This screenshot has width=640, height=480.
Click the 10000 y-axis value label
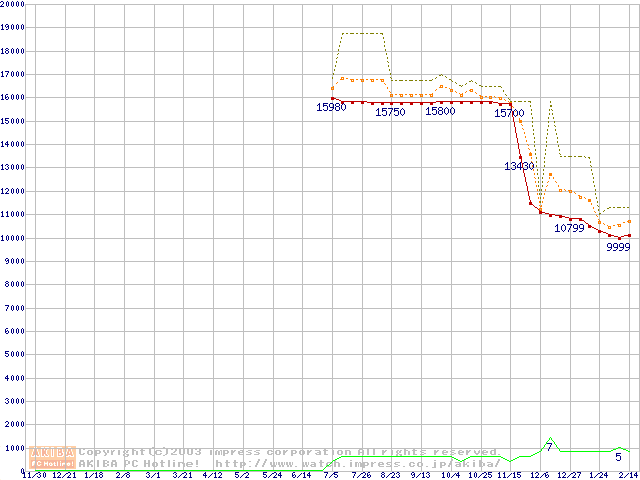point(13,238)
